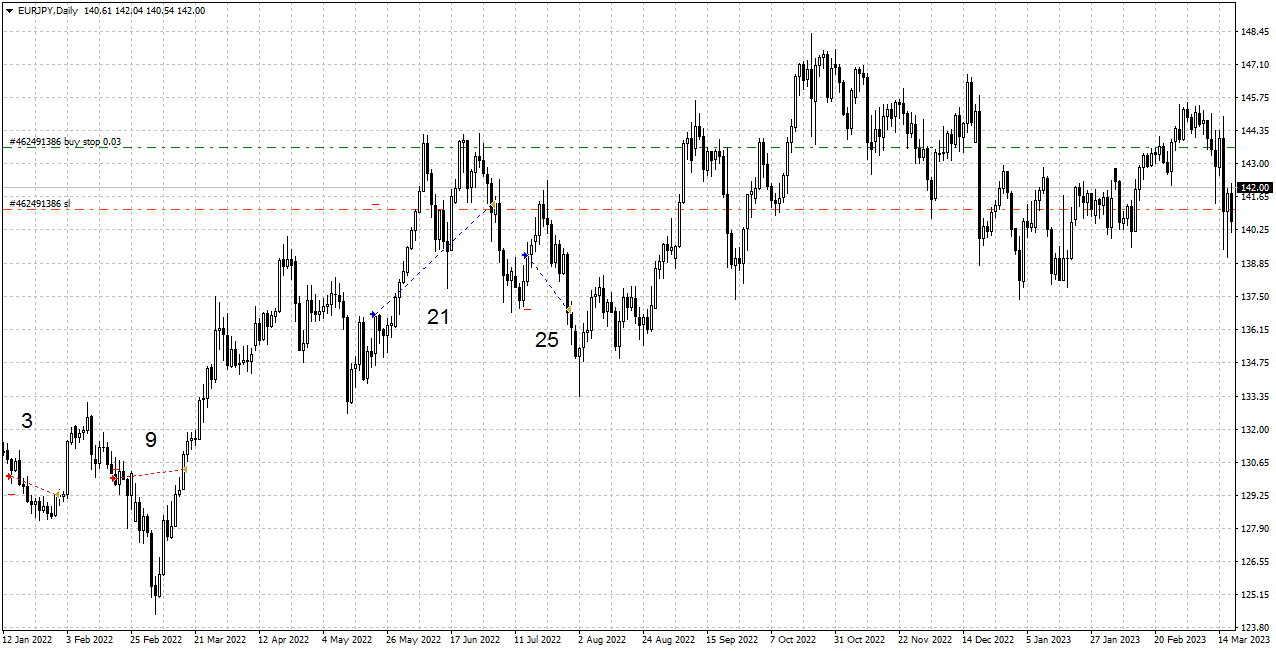Viewport: 1276px width, 651px height.
Task: Click the 25 Feb 2022 date label
Action: [x=156, y=639]
